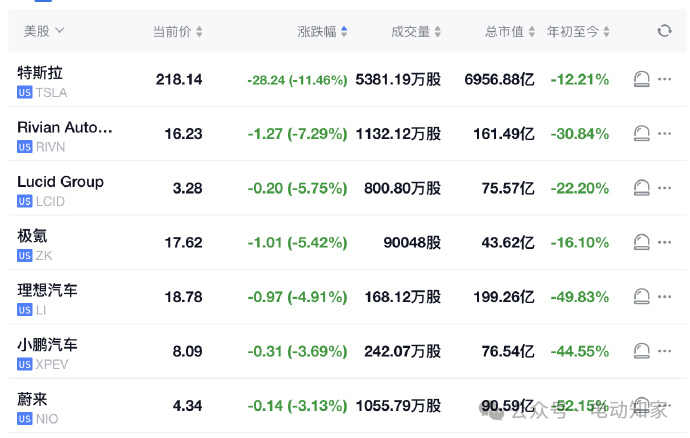Refresh the stock list
690x438 pixels.
(664, 31)
